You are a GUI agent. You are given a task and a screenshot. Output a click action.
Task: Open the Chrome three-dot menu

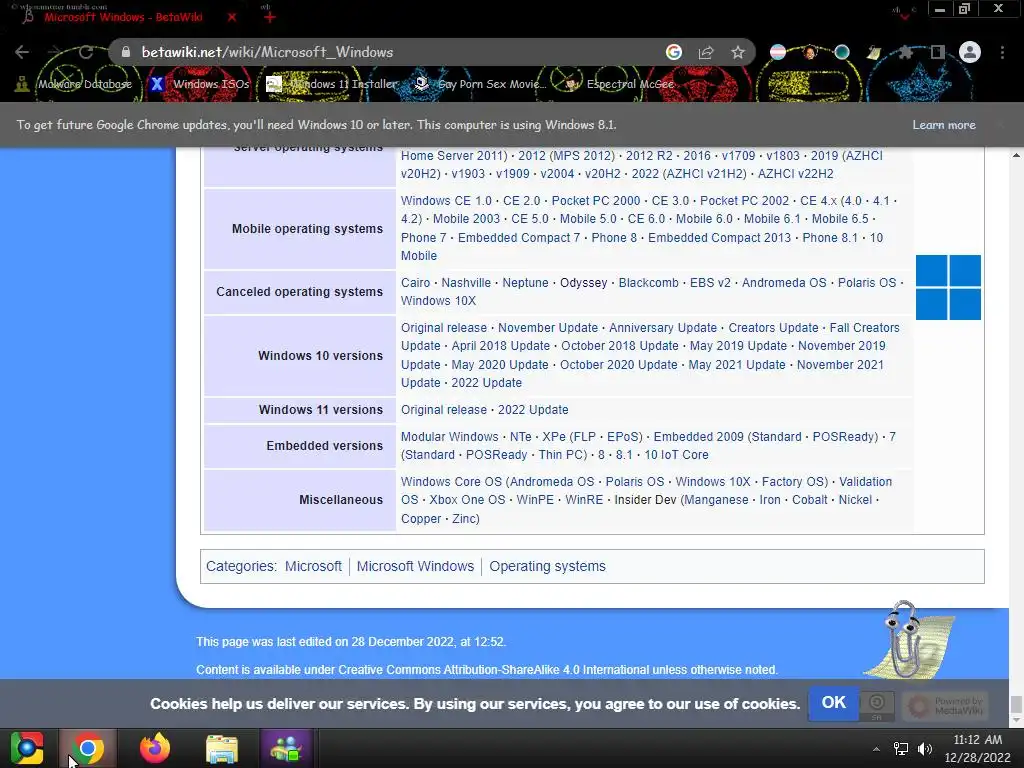click(x=1002, y=52)
